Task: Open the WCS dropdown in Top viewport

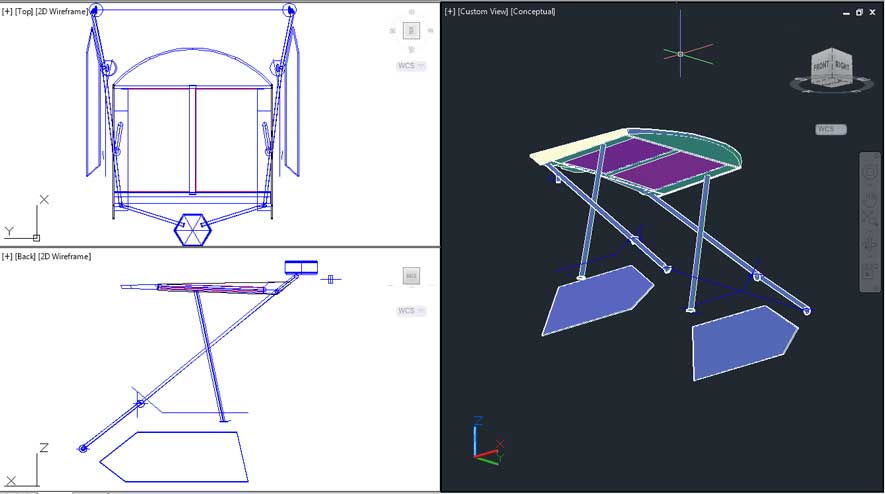Action: click(410, 66)
